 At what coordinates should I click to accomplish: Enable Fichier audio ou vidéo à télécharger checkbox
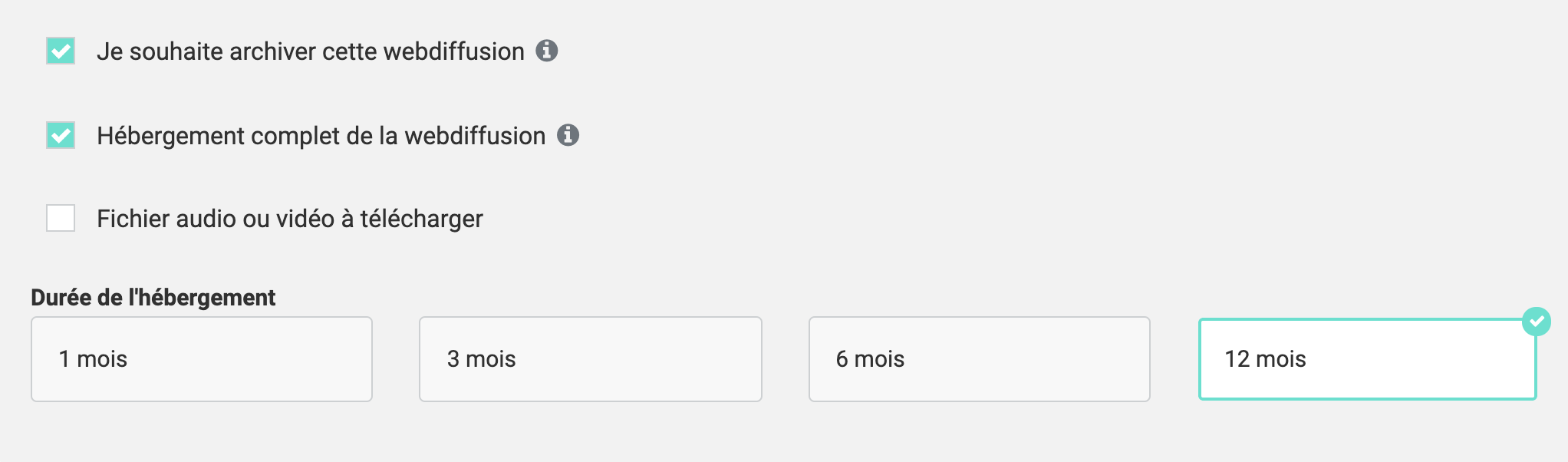point(61,218)
